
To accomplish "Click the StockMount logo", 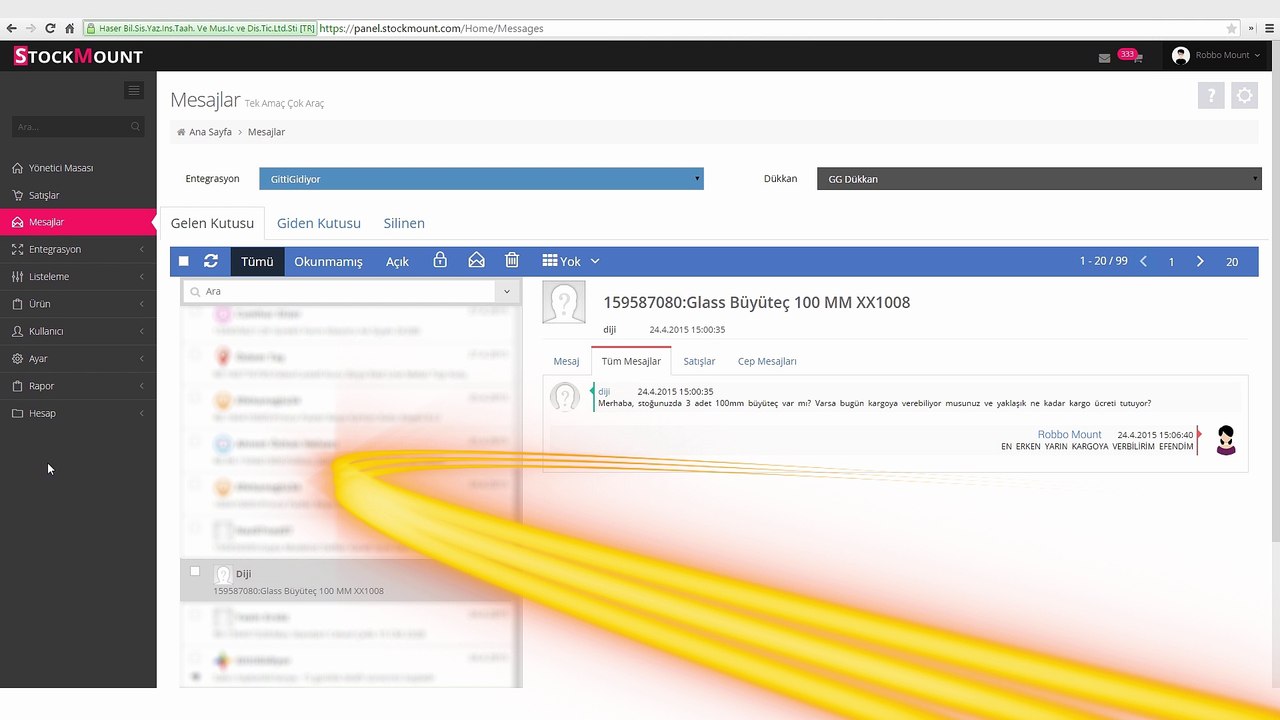I will [x=78, y=56].
